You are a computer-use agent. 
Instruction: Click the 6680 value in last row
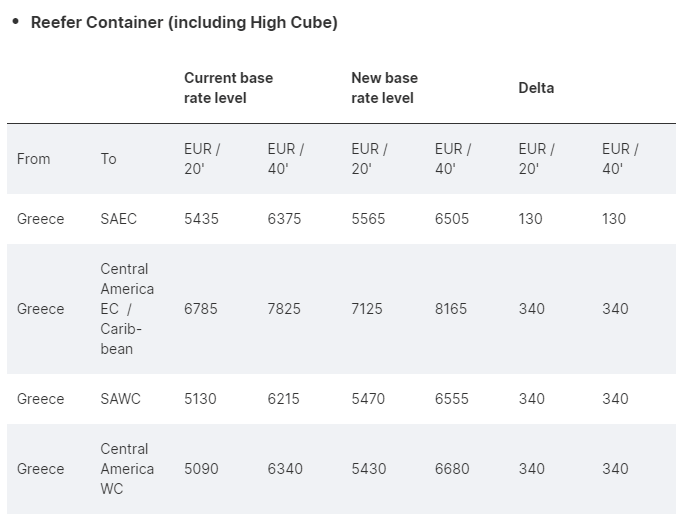pos(451,469)
